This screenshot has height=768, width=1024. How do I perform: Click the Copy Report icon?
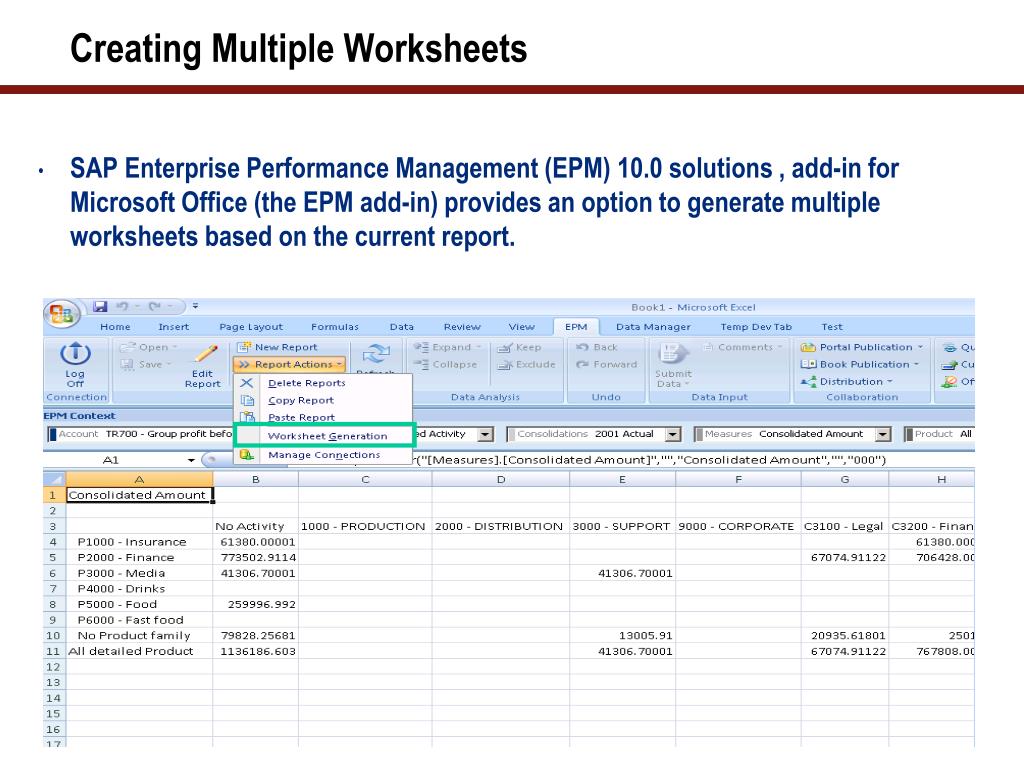247,400
